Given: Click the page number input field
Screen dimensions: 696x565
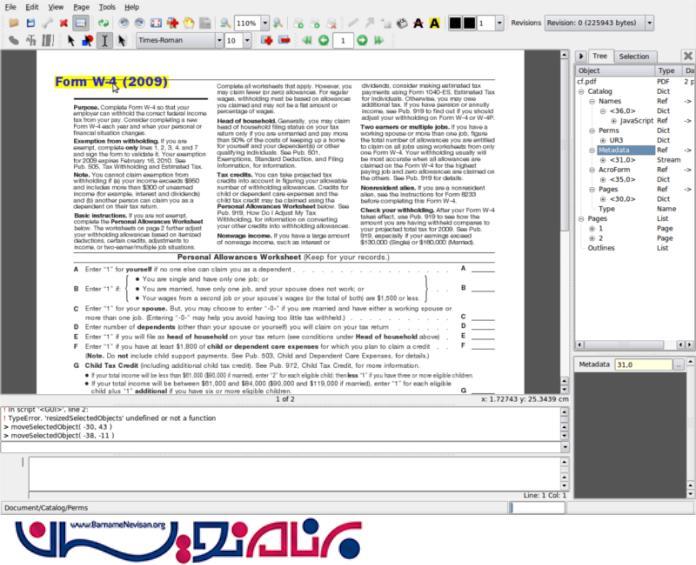Looking at the screenshot, I should coord(342,40).
